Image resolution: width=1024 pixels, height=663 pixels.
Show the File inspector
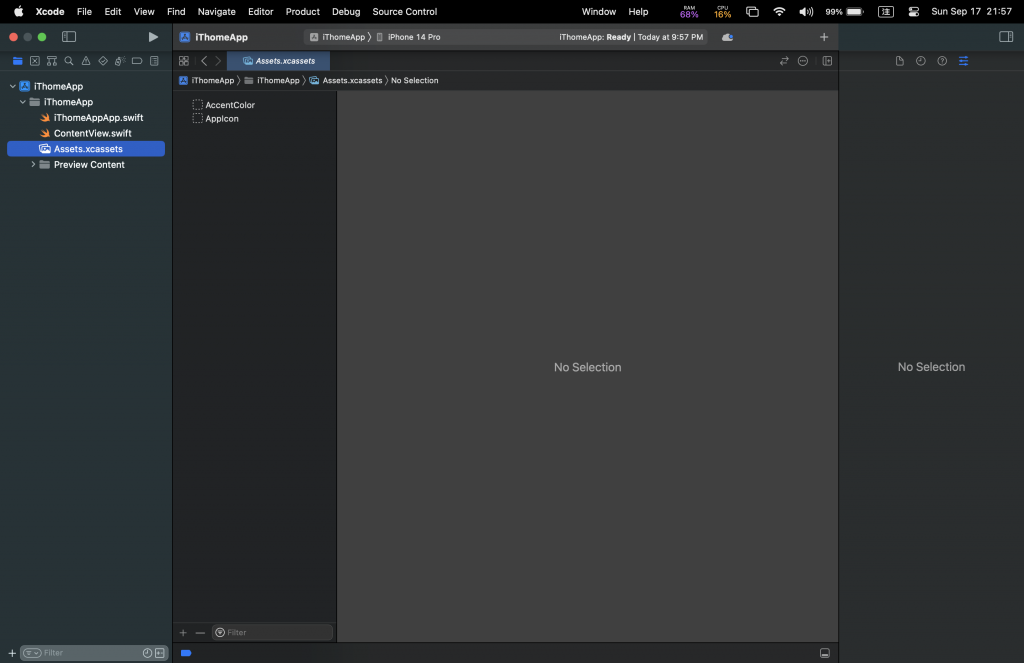pyautogui.click(x=899, y=61)
